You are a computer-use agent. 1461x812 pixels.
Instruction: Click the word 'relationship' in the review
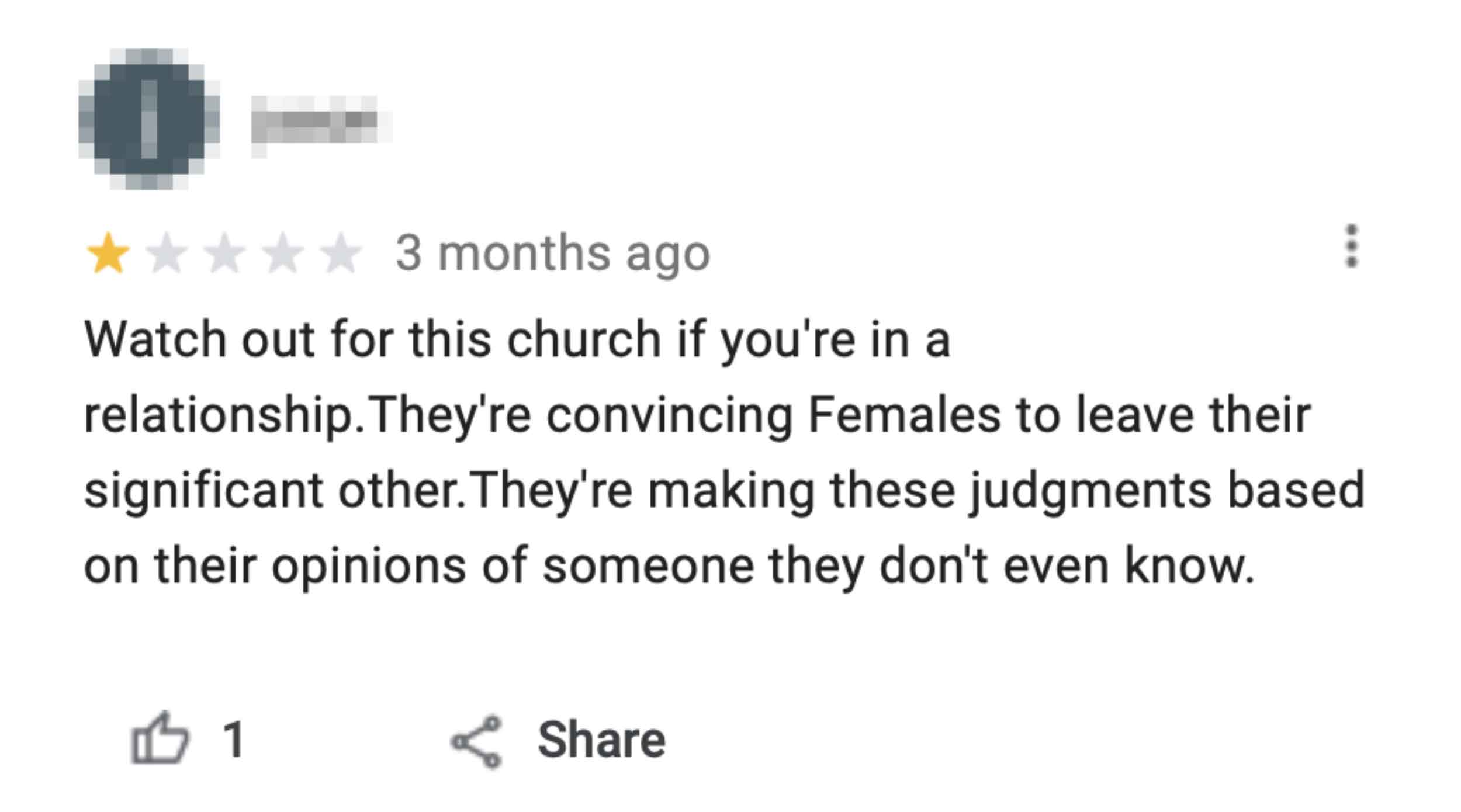(x=219, y=416)
